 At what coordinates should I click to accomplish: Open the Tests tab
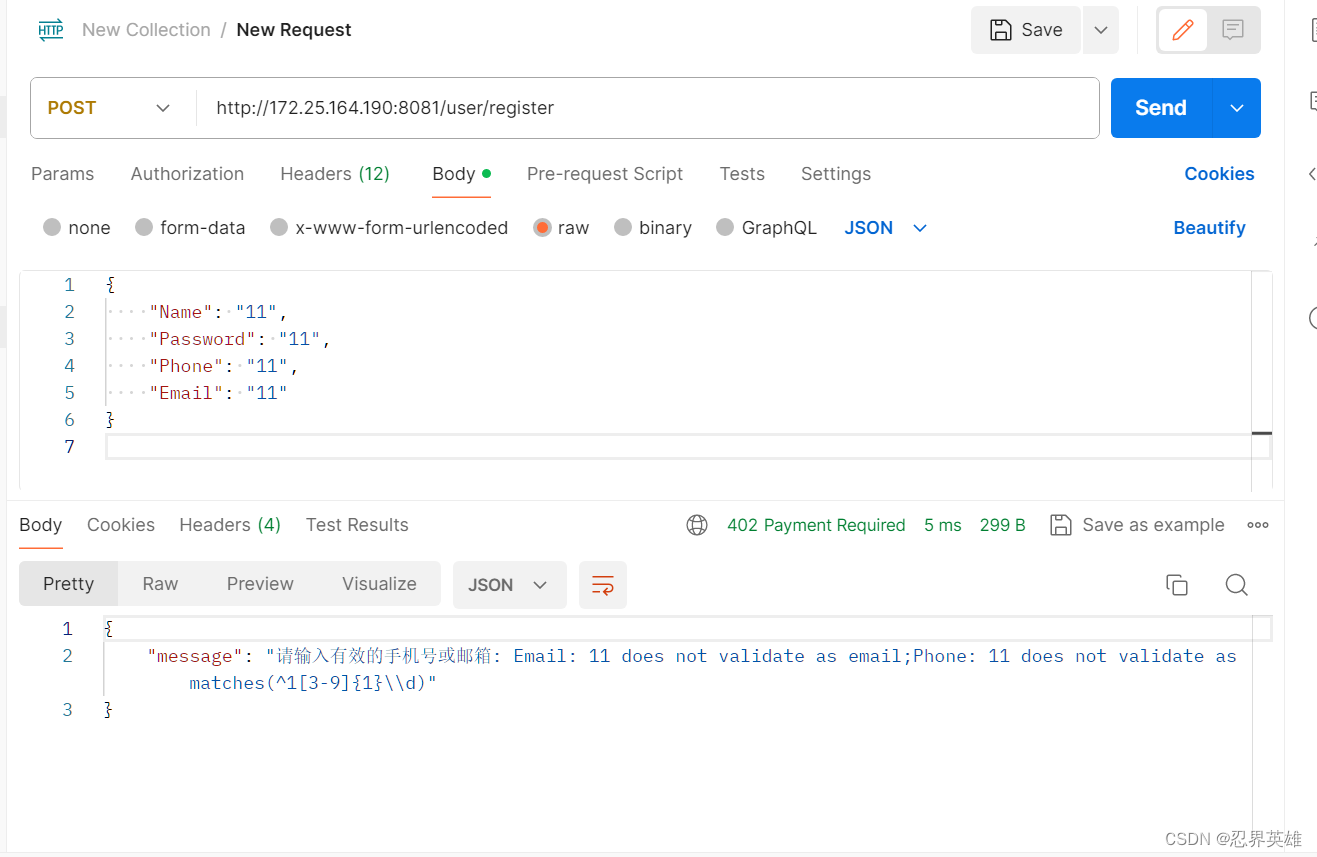coord(742,174)
